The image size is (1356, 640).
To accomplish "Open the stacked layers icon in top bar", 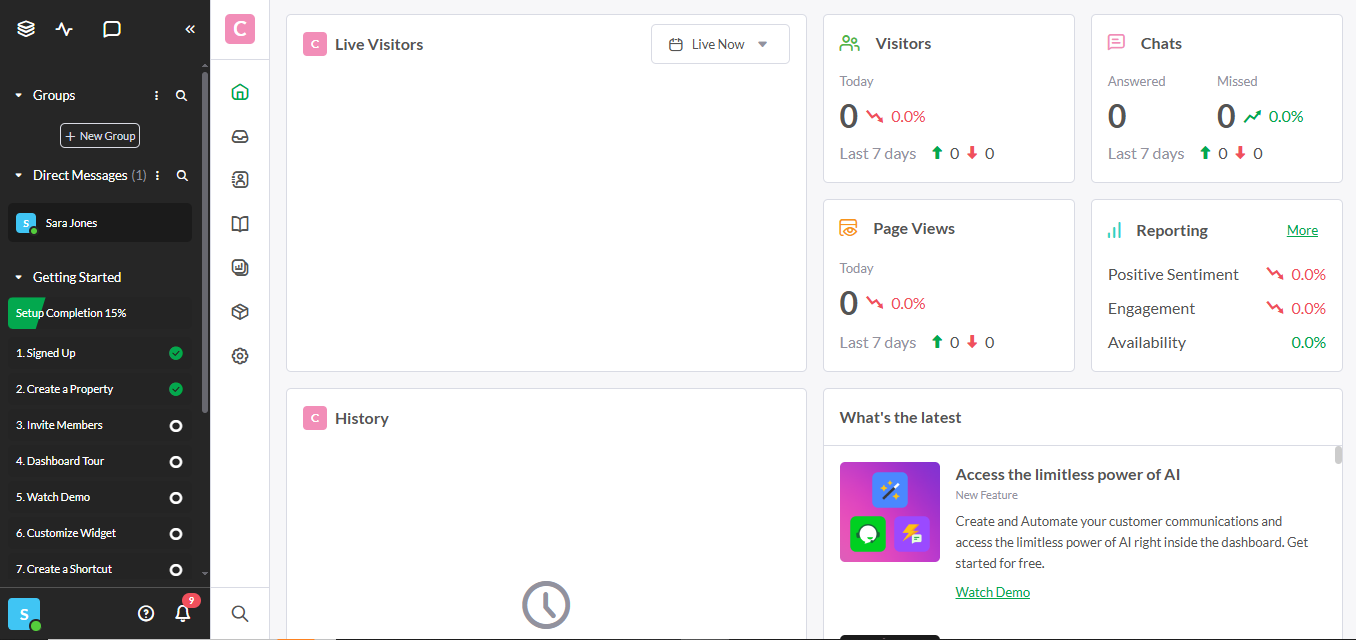I will pyautogui.click(x=26, y=29).
